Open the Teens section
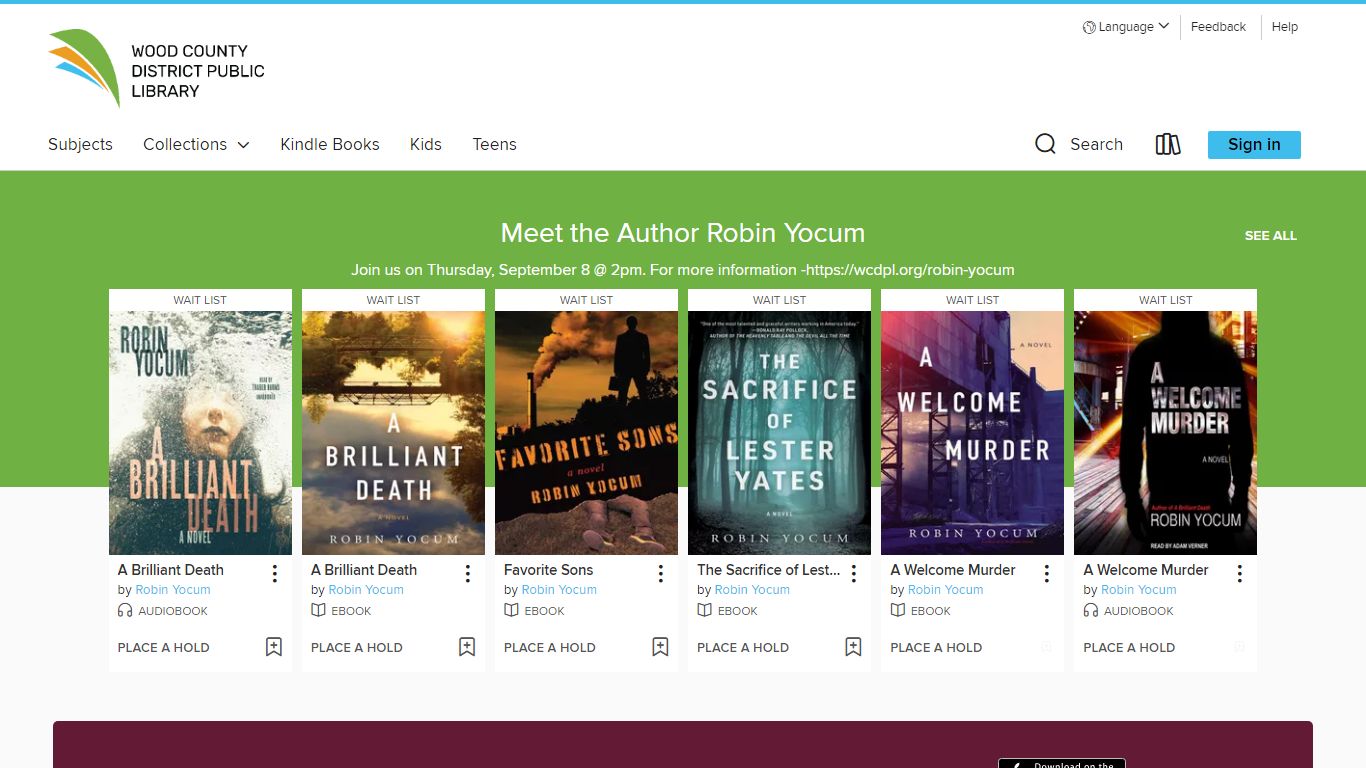Screen dimensions: 1366x768 (494, 144)
